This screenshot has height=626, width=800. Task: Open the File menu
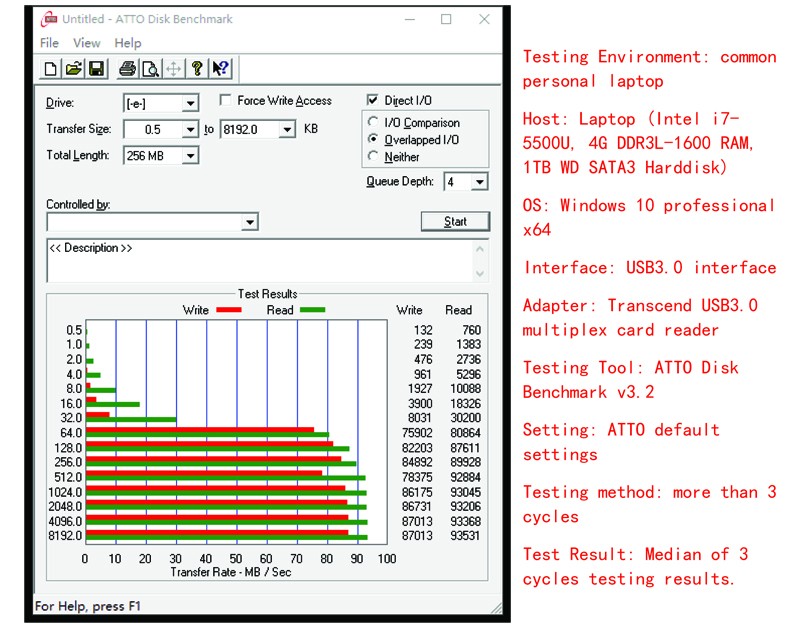[49, 43]
